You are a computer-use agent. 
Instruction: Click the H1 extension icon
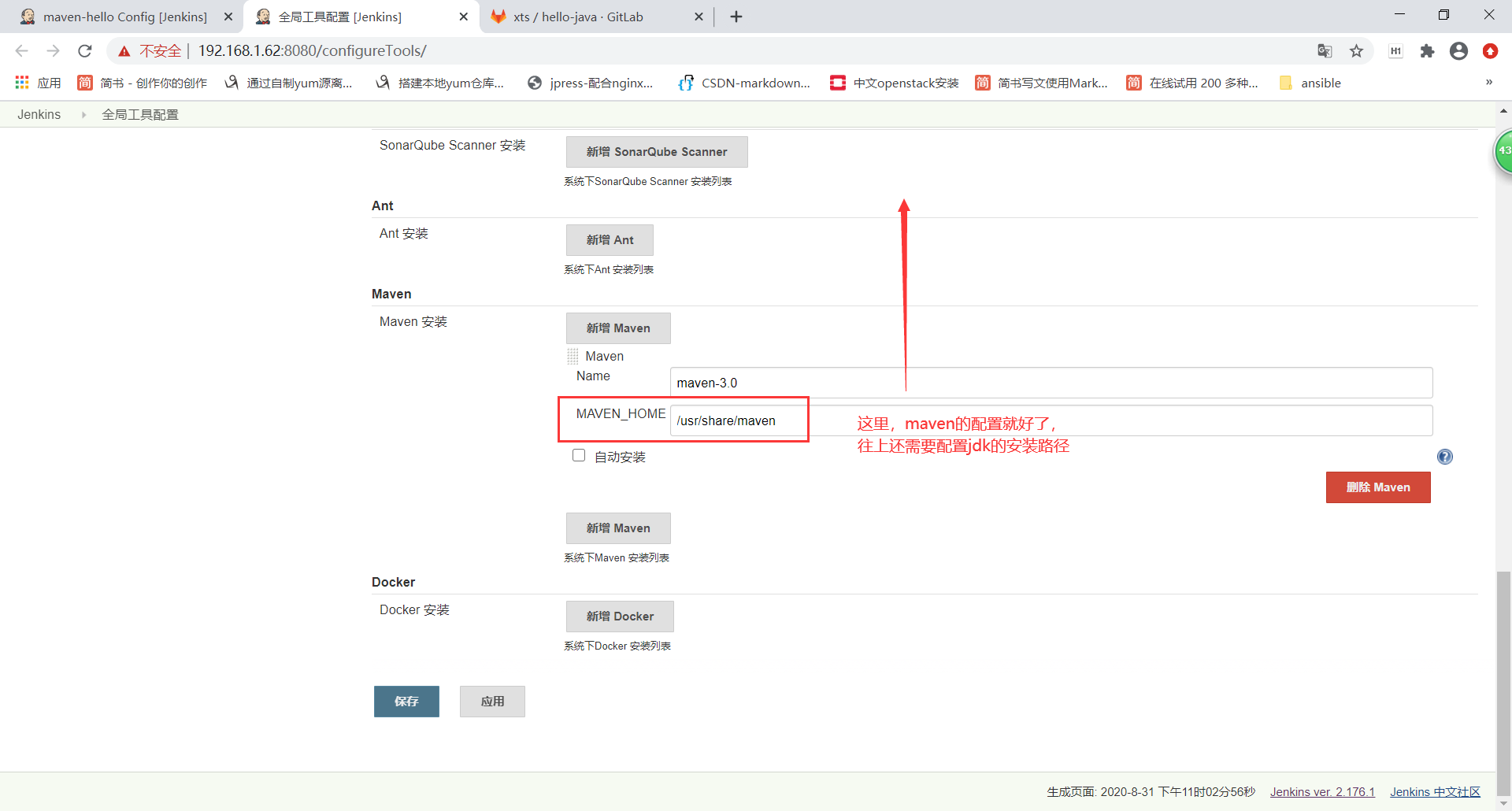coord(1395,51)
